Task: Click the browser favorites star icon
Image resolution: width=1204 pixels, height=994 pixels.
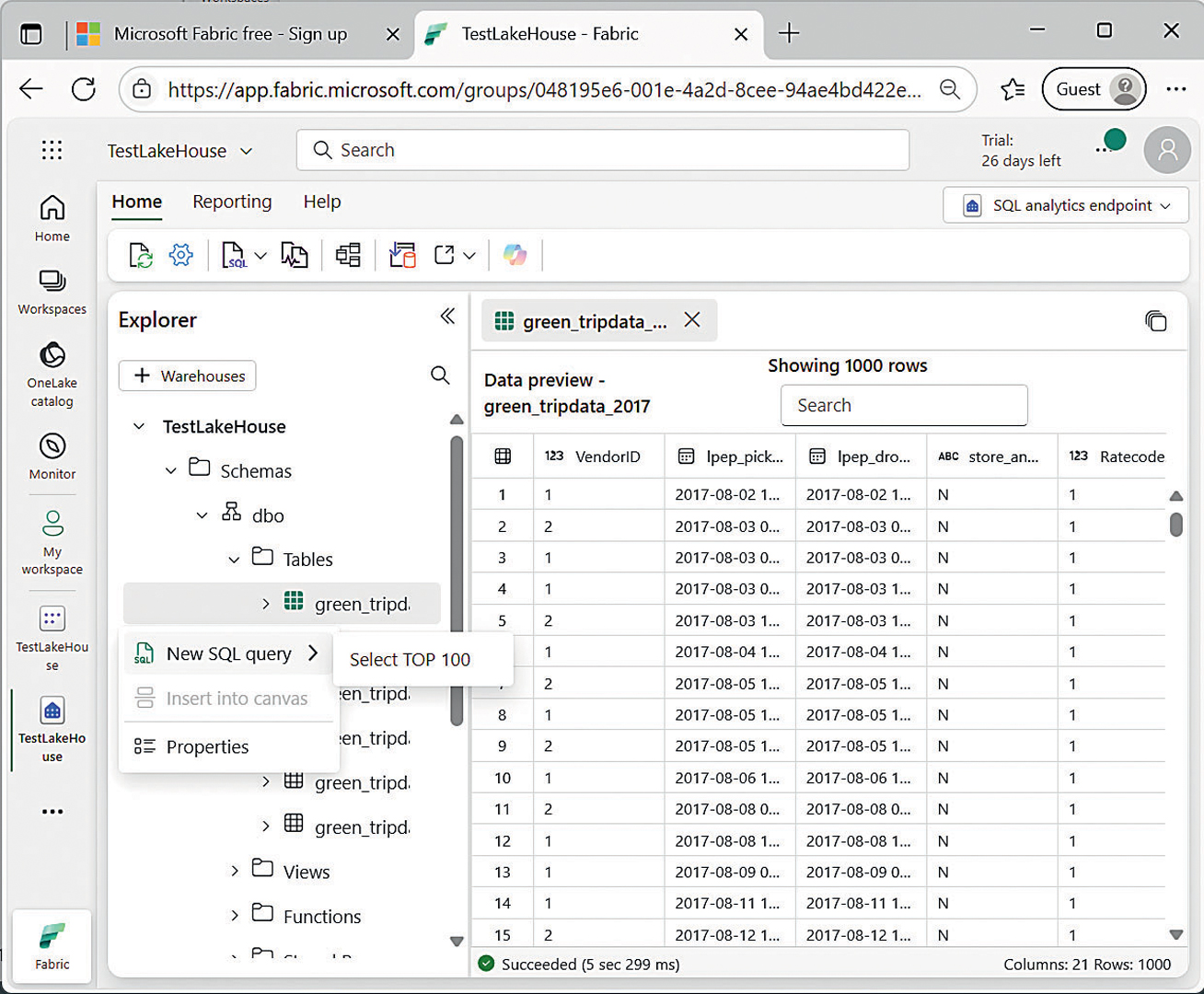Action: click(1013, 89)
